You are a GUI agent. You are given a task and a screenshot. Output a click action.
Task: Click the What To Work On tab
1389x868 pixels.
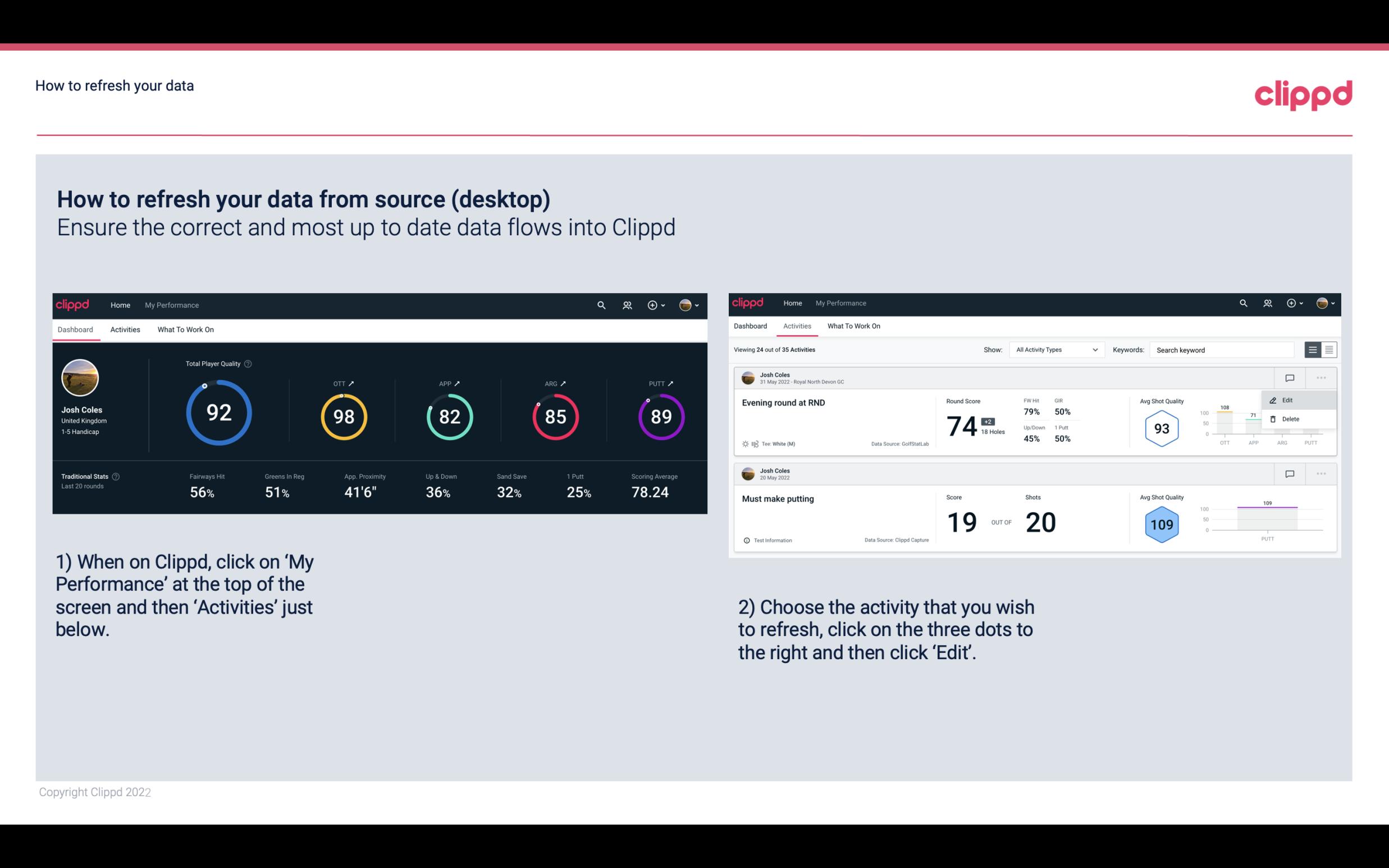point(185,329)
